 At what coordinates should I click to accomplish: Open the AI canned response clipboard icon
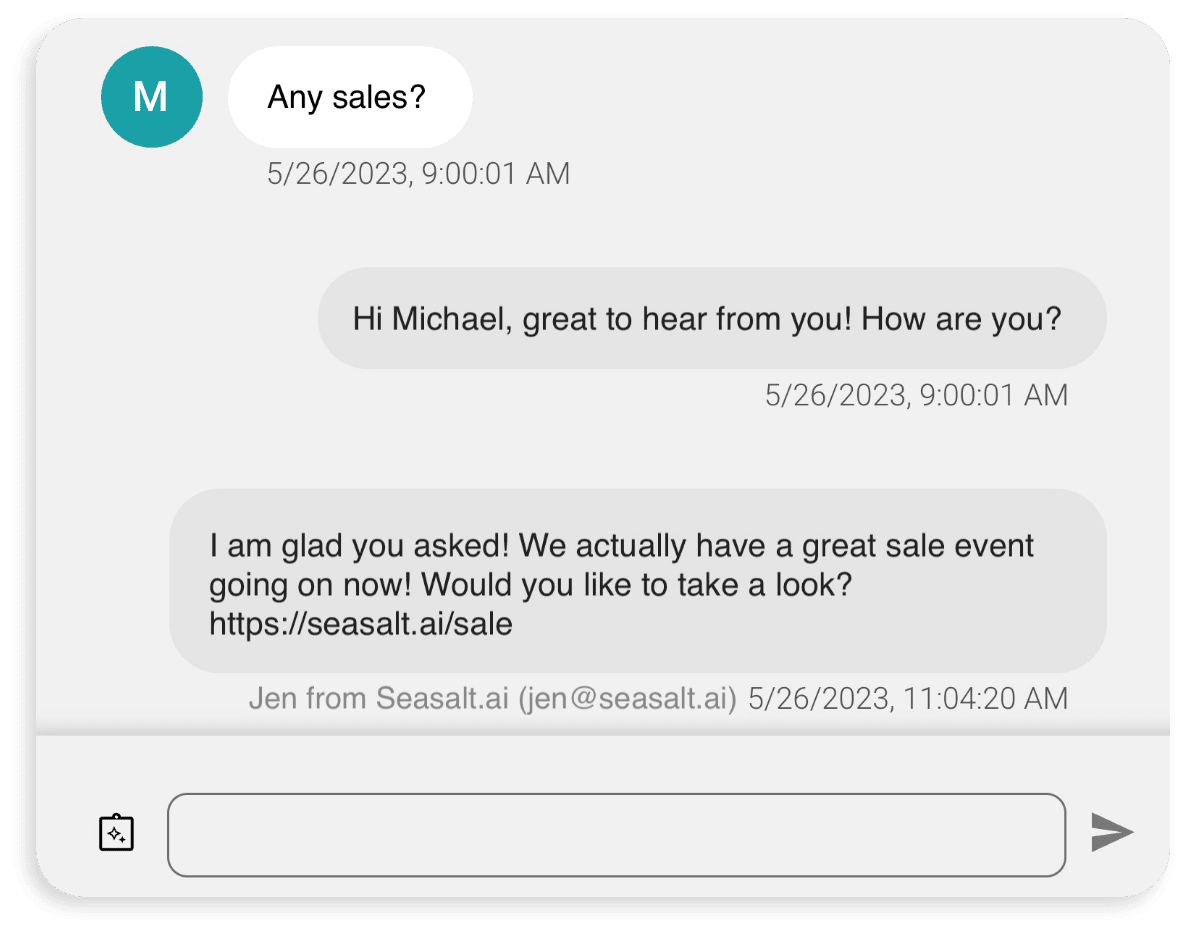click(x=117, y=833)
